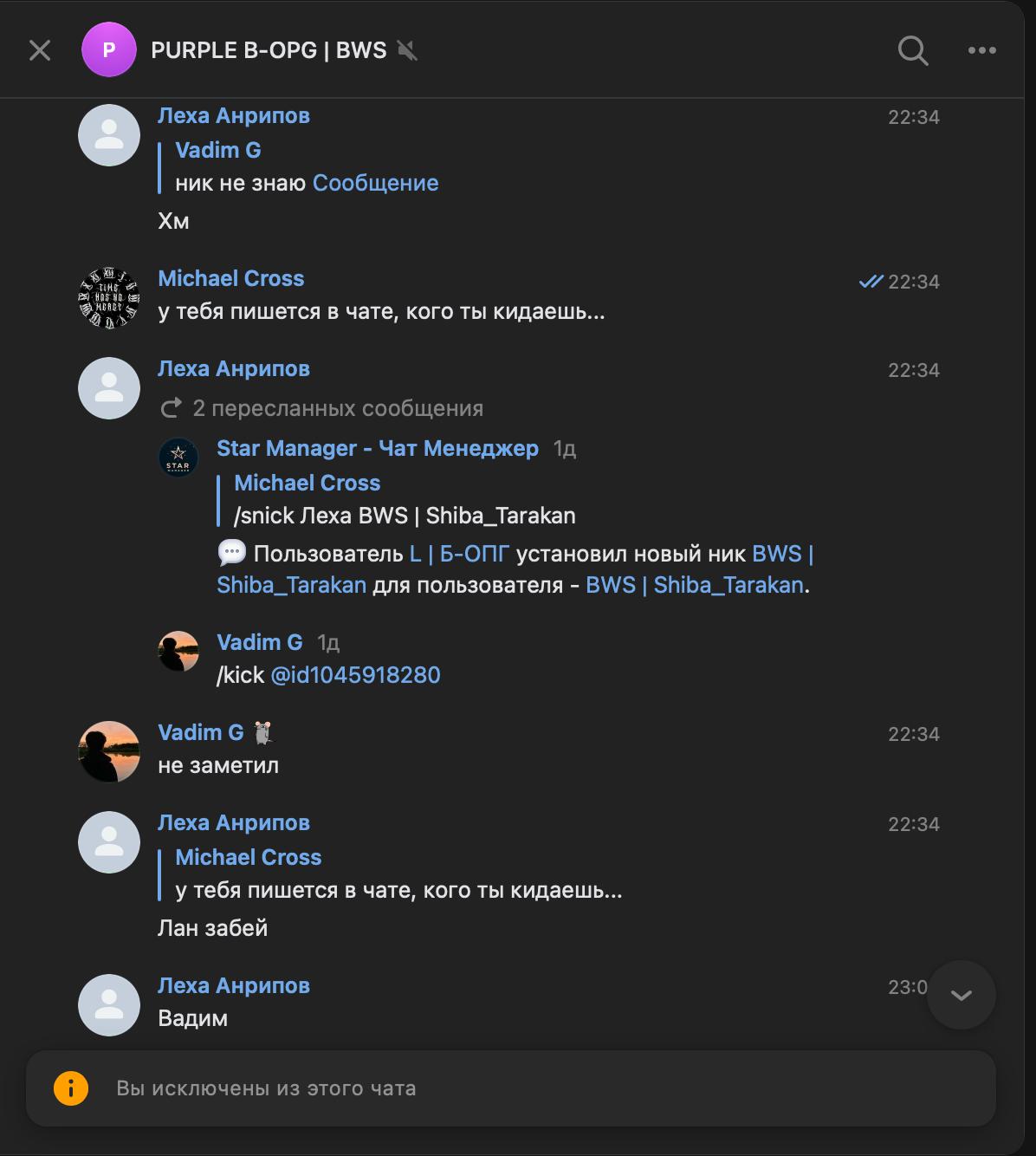
Task: Close the chat with the X icon
Action: coord(40,51)
